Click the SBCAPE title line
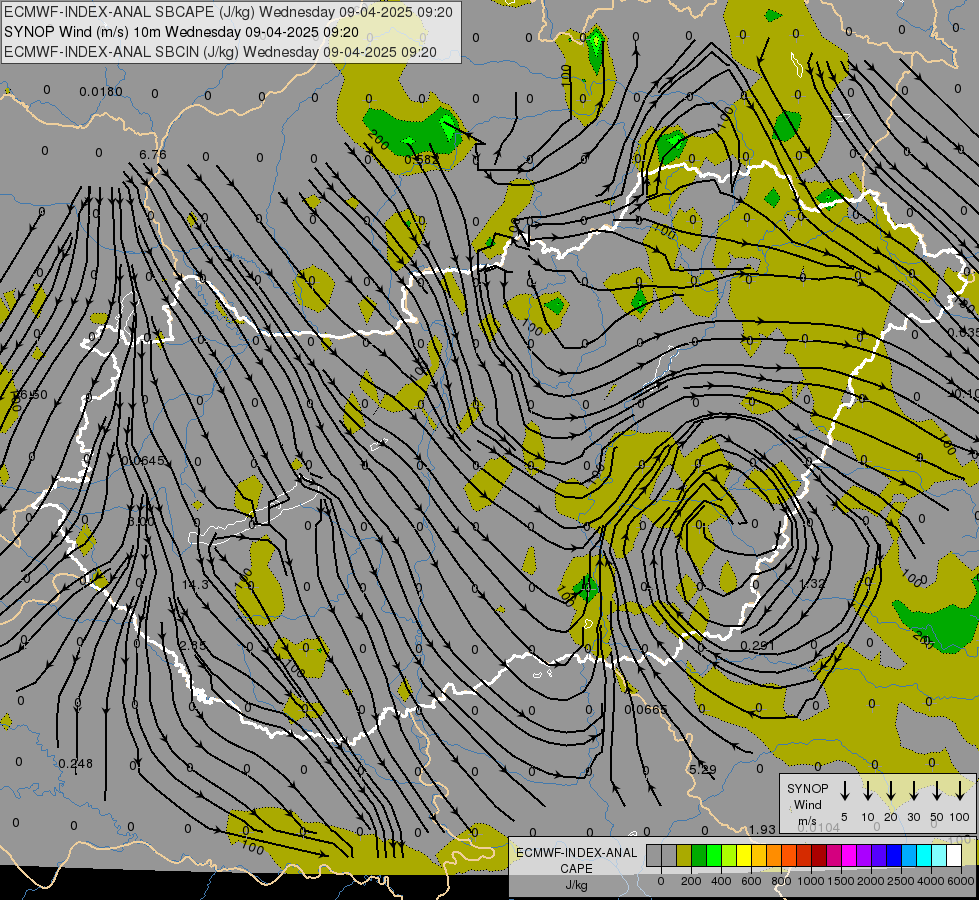The image size is (979, 900). pos(228,12)
